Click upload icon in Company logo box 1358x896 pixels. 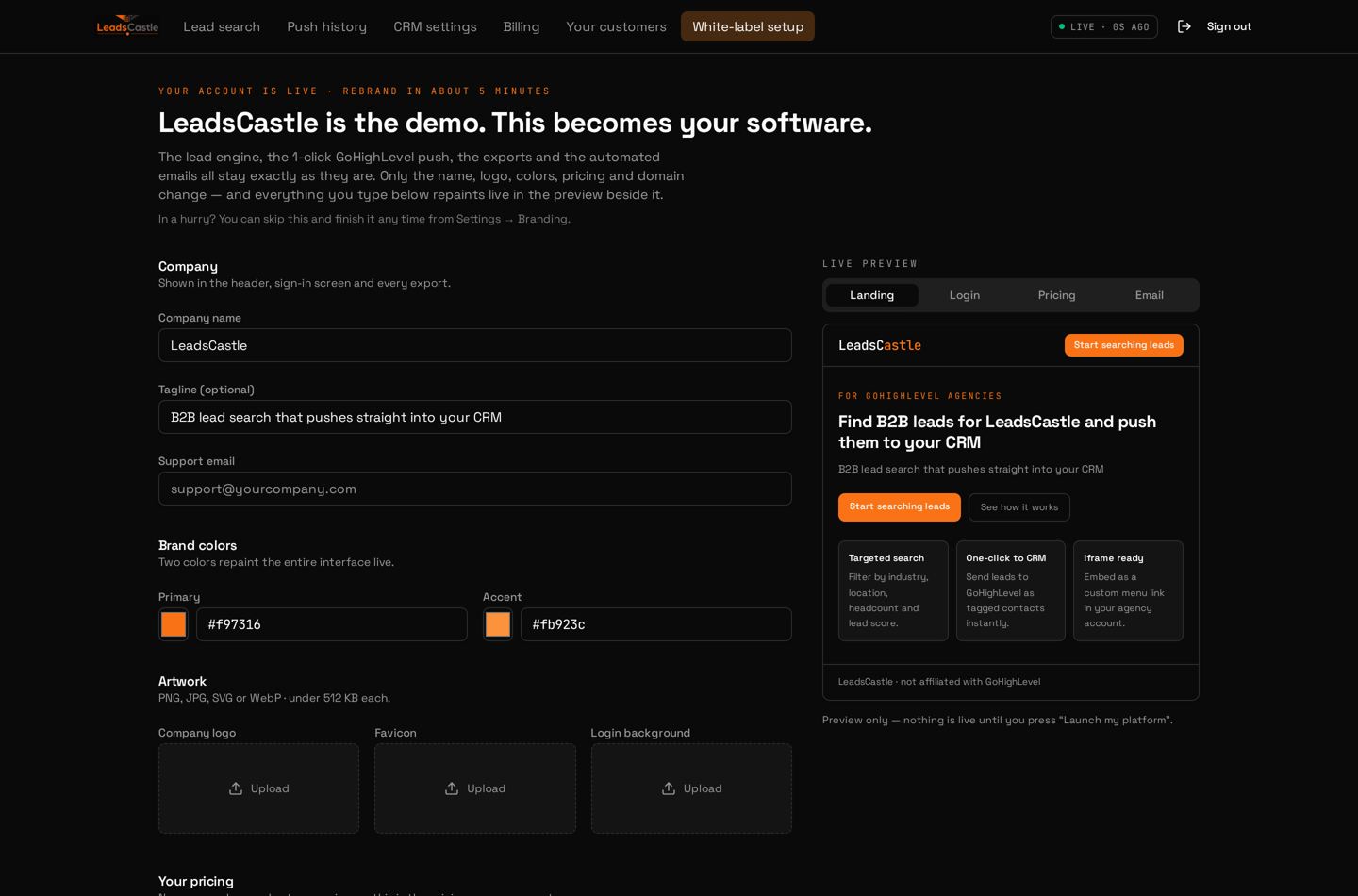236,788
